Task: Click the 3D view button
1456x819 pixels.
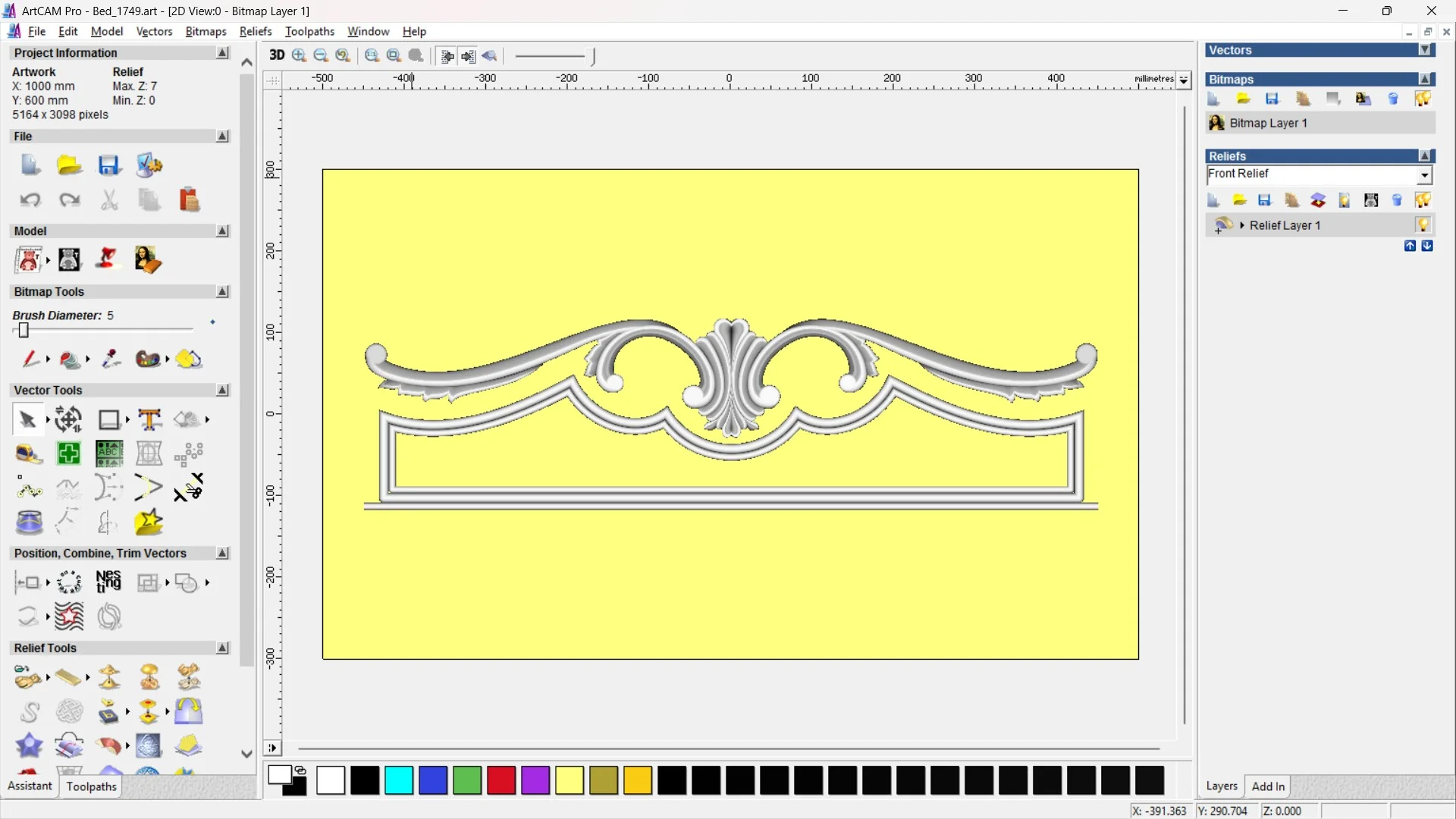Action: pyautogui.click(x=277, y=55)
